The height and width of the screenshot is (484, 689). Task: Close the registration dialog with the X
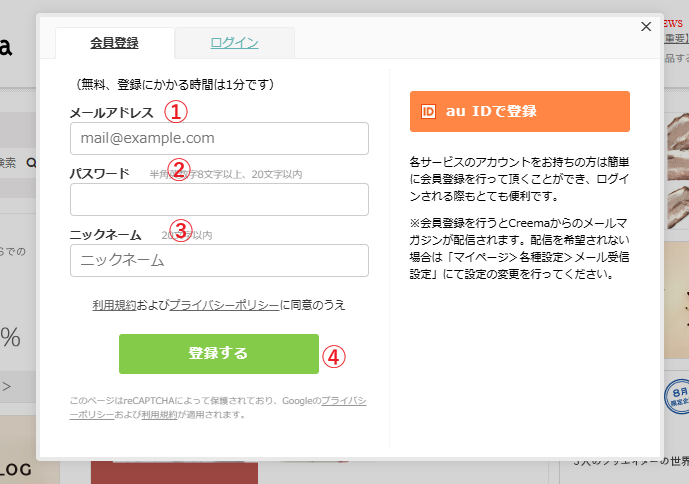point(646,27)
